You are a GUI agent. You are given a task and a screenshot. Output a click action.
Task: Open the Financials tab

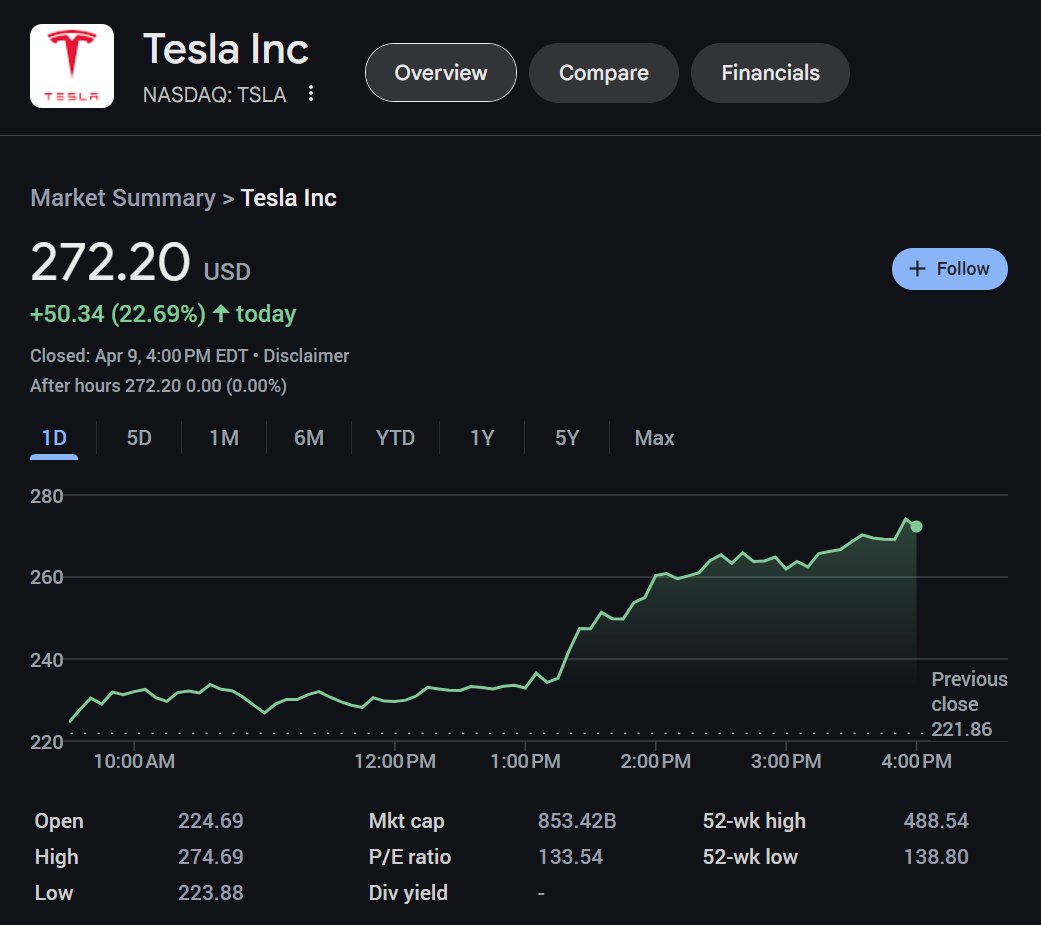(770, 72)
